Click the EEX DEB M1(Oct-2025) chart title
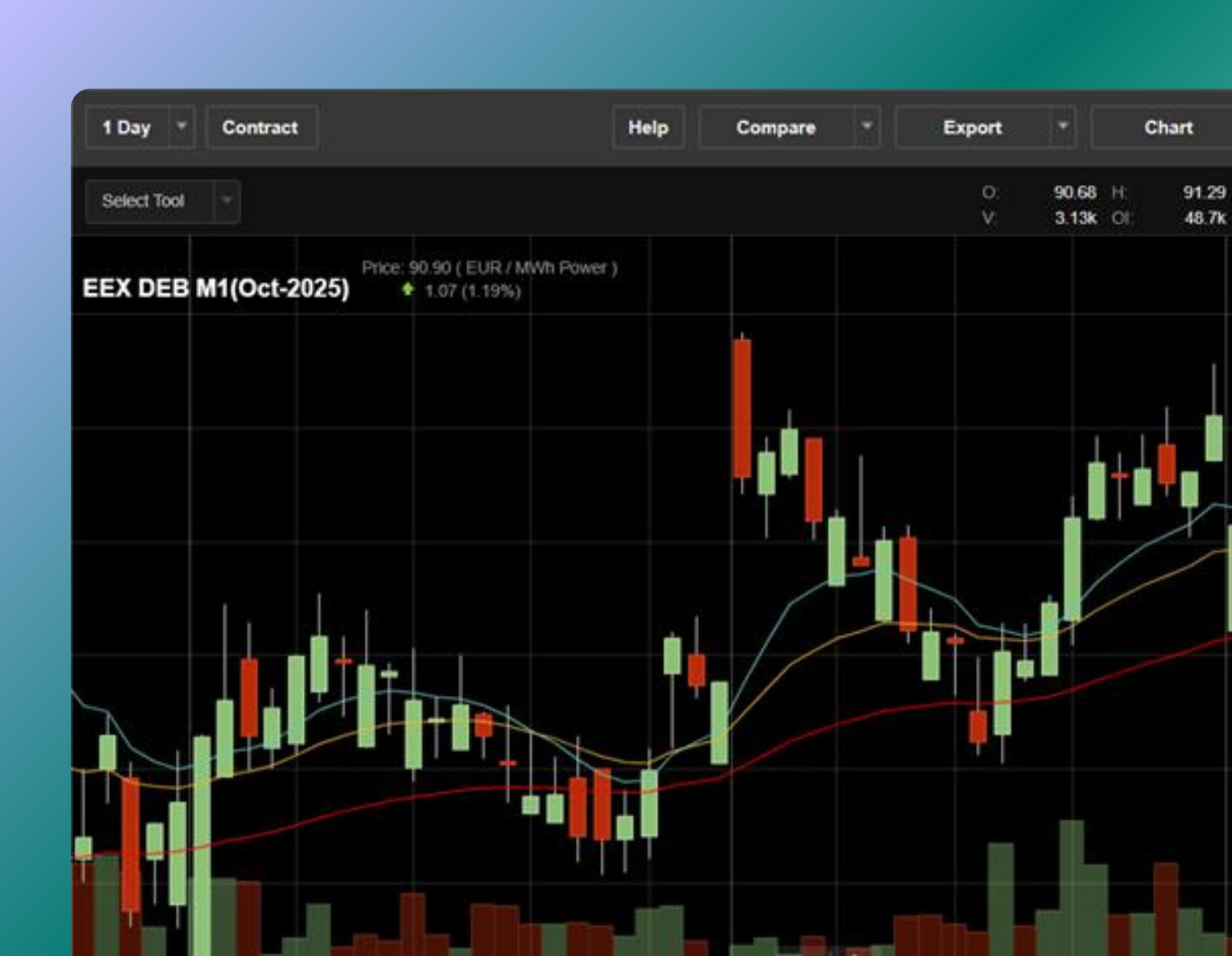The height and width of the screenshot is (956, 1232). pyautogui.click(x=216, y=288)
